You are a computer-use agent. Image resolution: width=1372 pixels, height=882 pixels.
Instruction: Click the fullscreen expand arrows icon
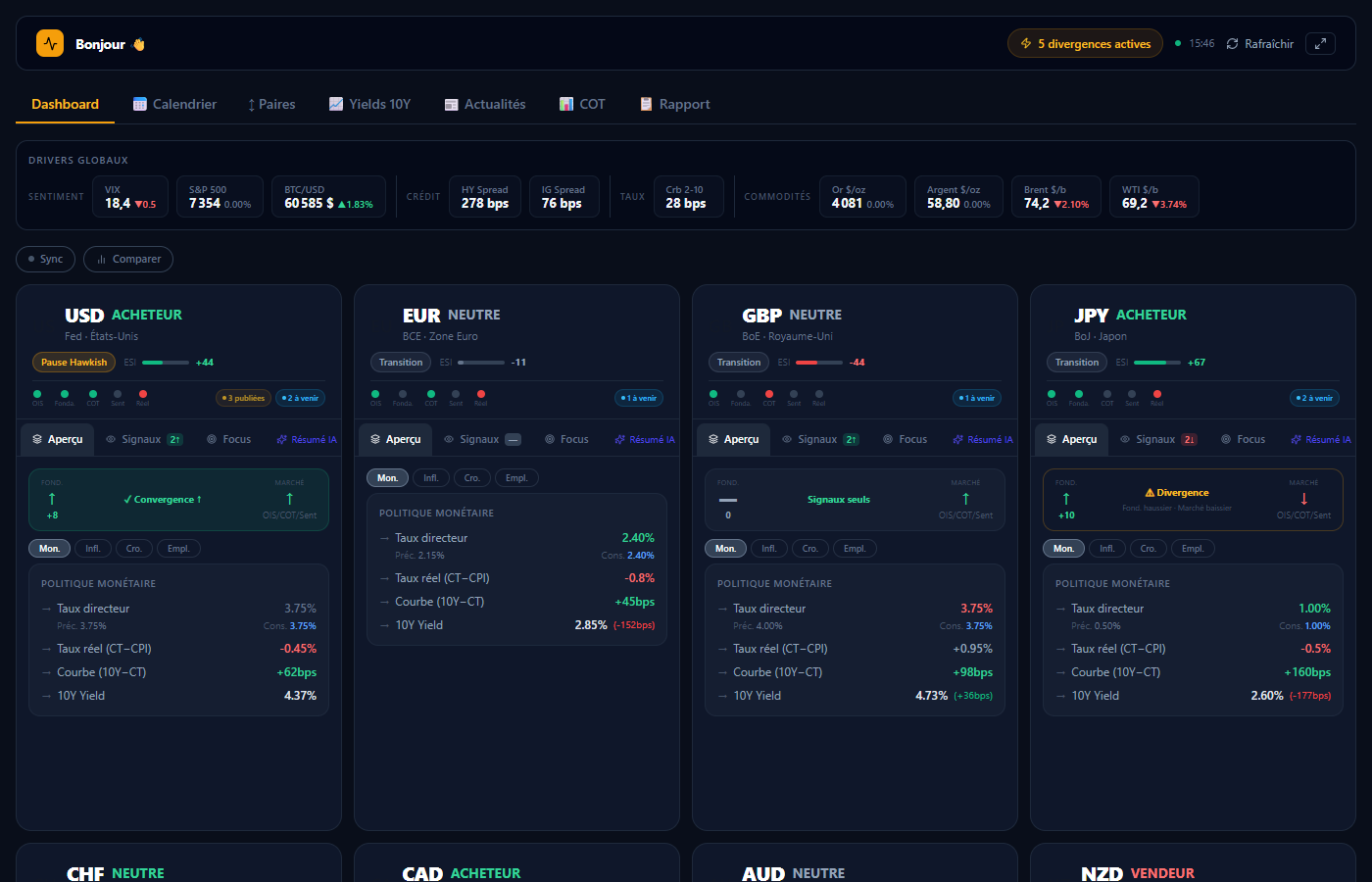[1320, 43]
